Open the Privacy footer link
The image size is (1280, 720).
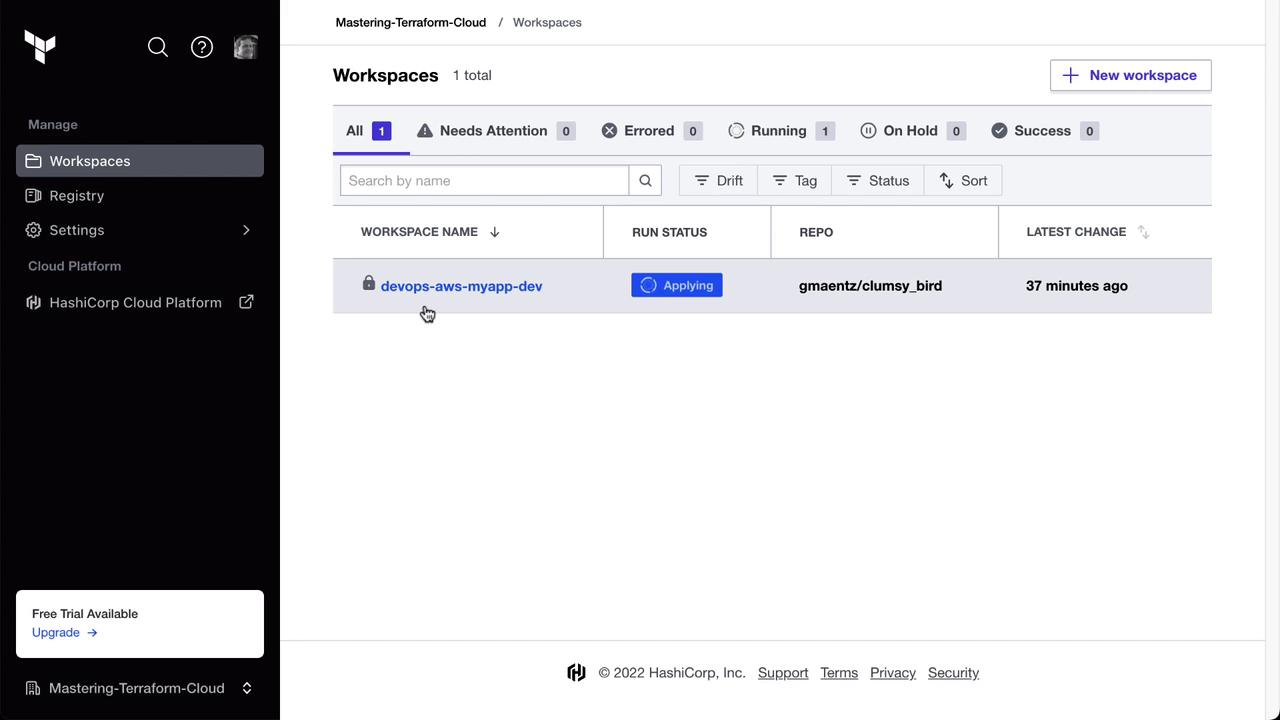click(893, 673)
